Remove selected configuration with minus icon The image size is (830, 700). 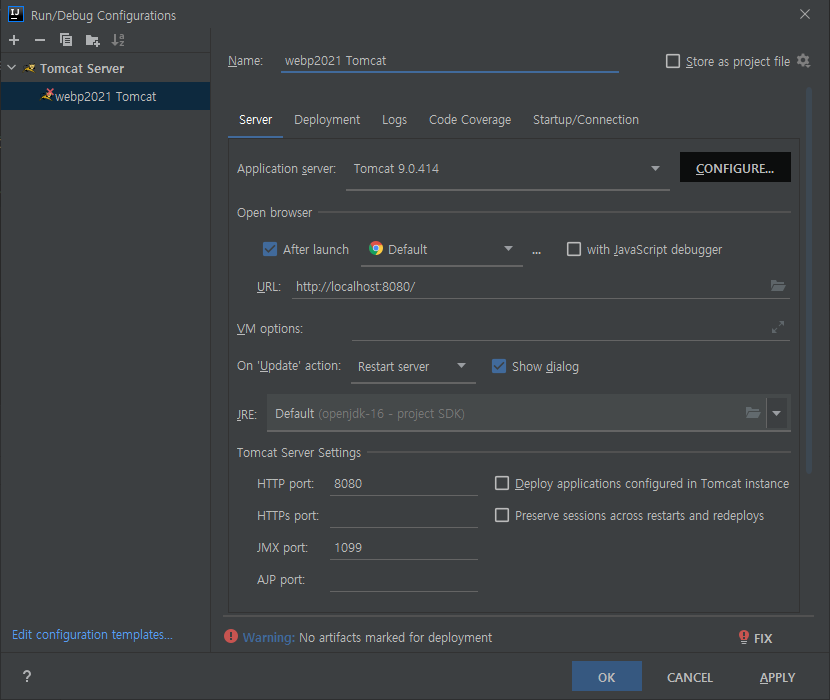click(40, 40)
